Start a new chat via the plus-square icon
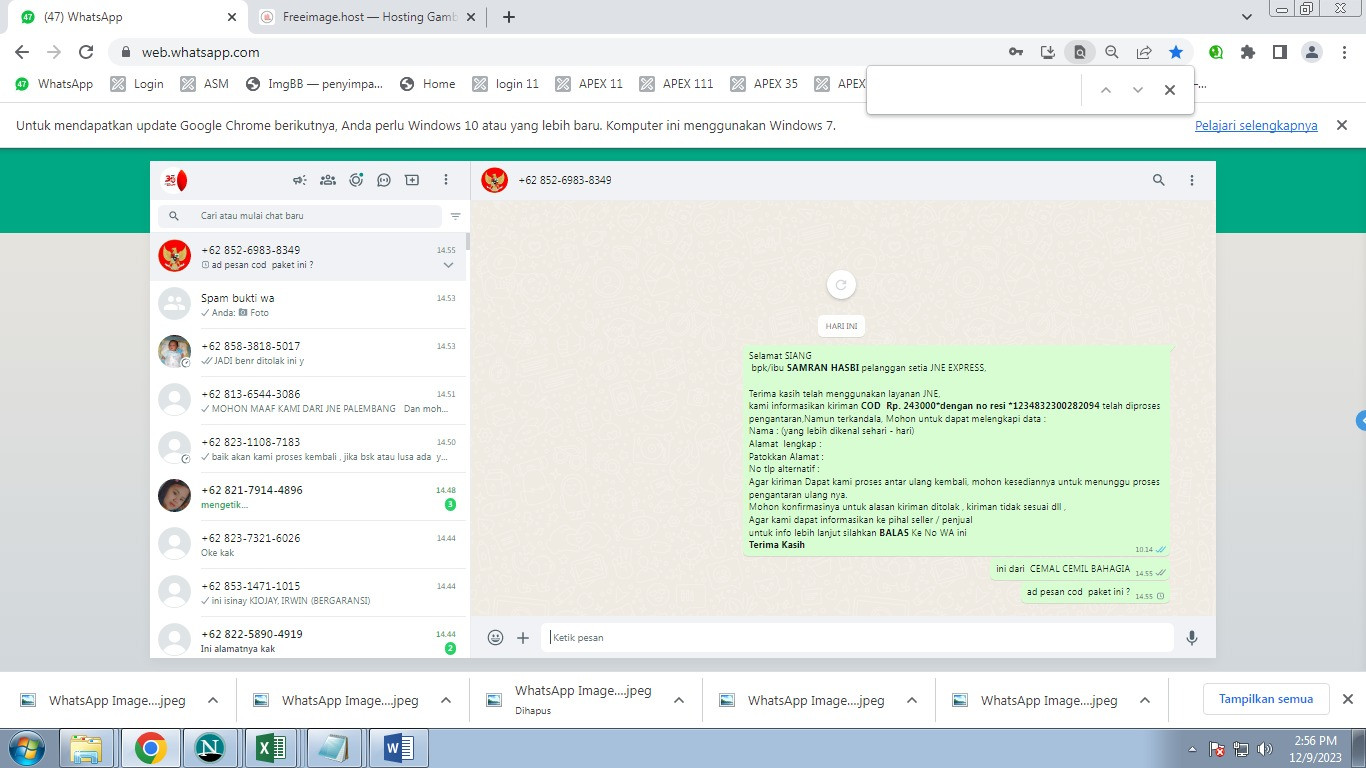Screen dimensions: 1366x768 tap(412, 180)
